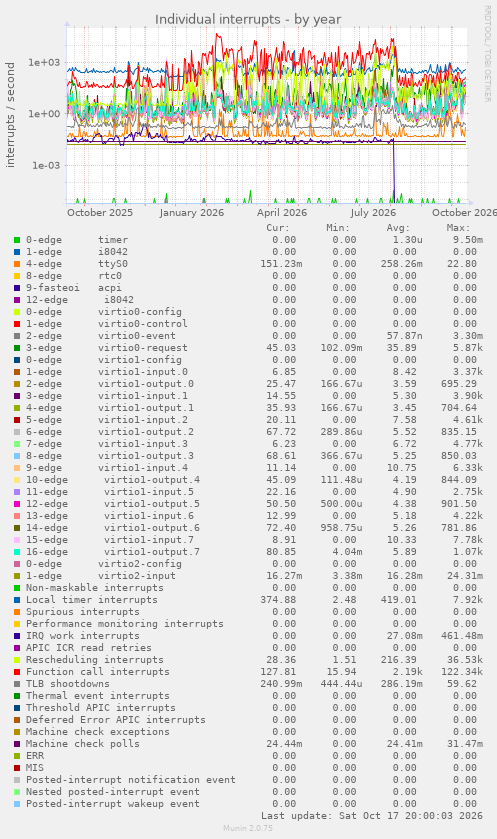Click the '1e+03' y-axis tick label
The width and height of the screenshot is (497, 839).
(x=44, y=63)
